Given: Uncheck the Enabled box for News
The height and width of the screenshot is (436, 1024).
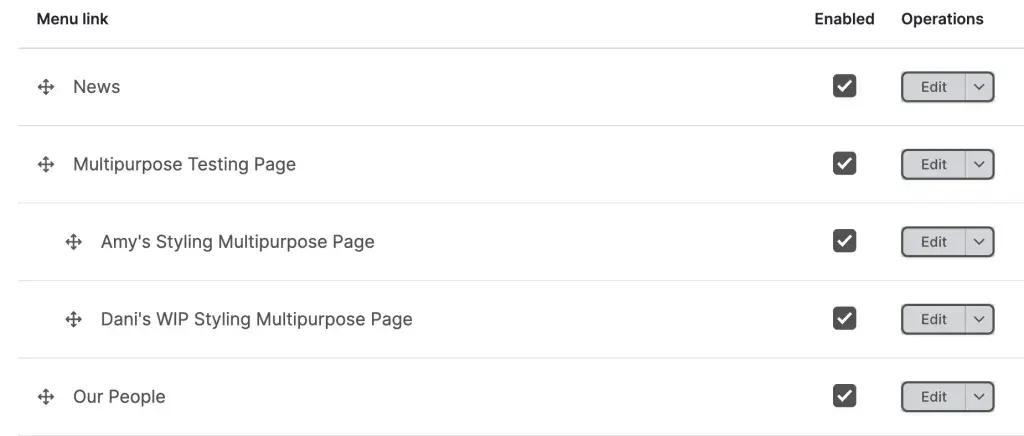Looking at the screenshot, I should [844, 87].
